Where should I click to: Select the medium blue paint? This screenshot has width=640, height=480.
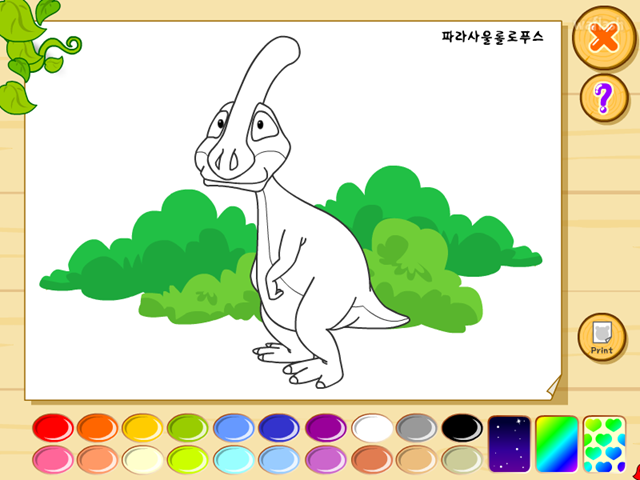click(234, 428)
